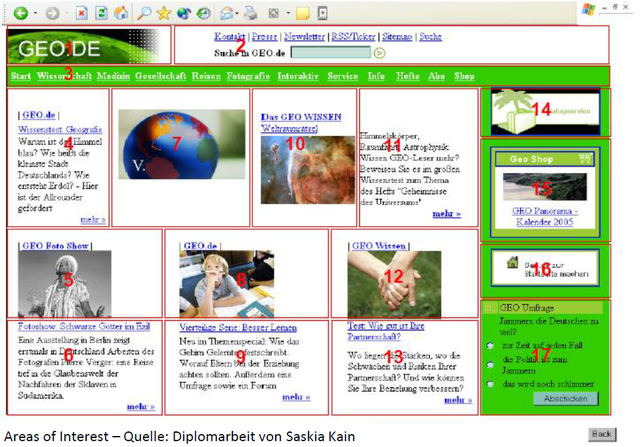
Task: Open the Mail icon dropdown arrow
Action: 237,13
